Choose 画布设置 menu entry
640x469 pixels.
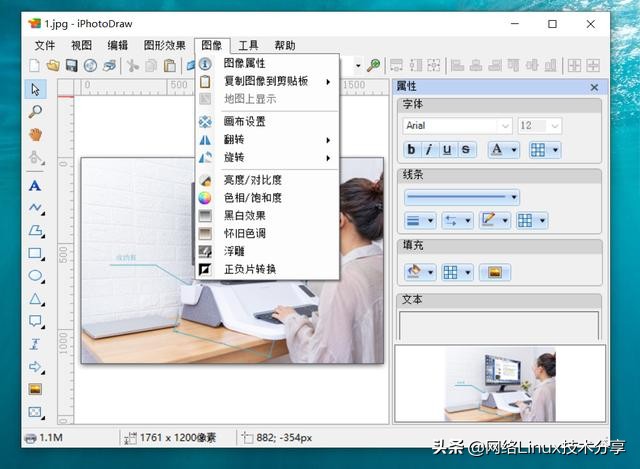(x=267, y=122)
